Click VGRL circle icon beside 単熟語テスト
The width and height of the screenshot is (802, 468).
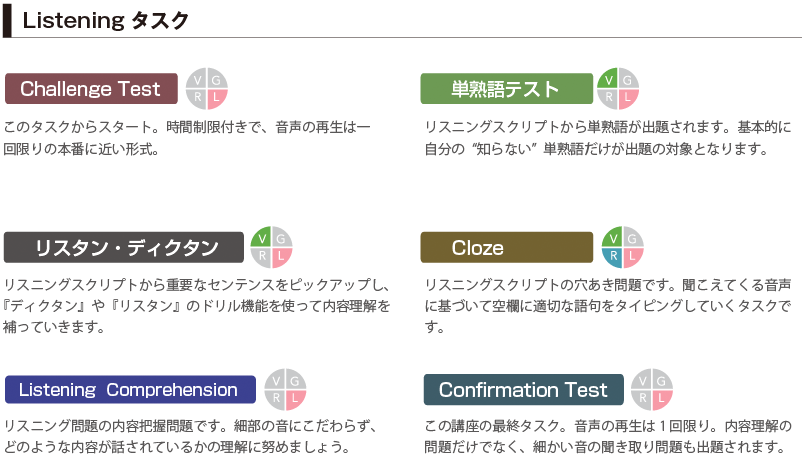(x=618, y=88)
